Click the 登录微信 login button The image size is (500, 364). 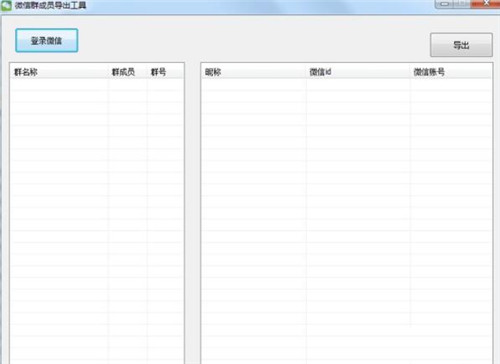coord(47,40)
